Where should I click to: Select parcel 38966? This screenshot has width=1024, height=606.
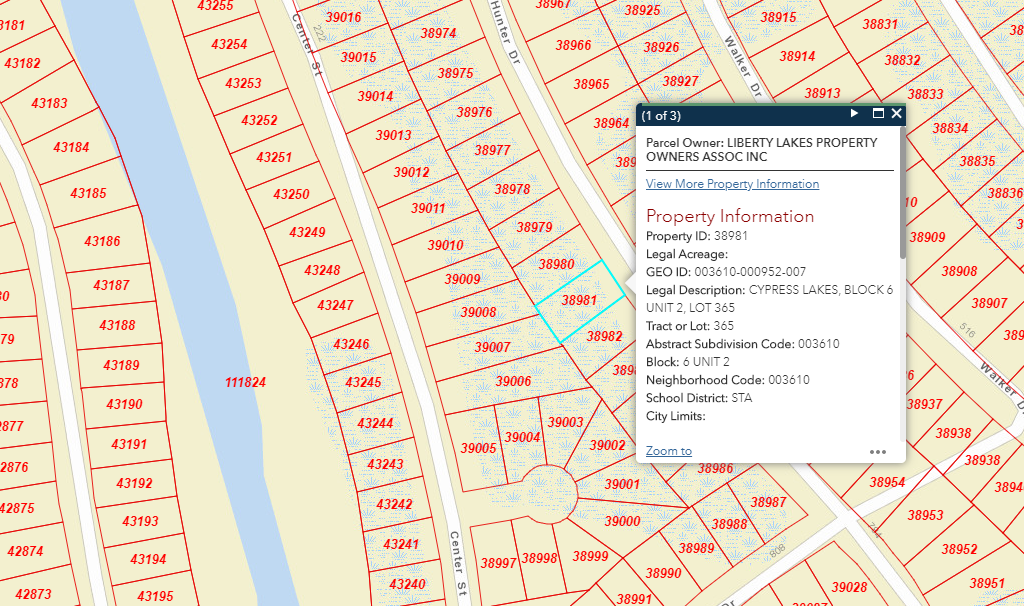[573, 45]
